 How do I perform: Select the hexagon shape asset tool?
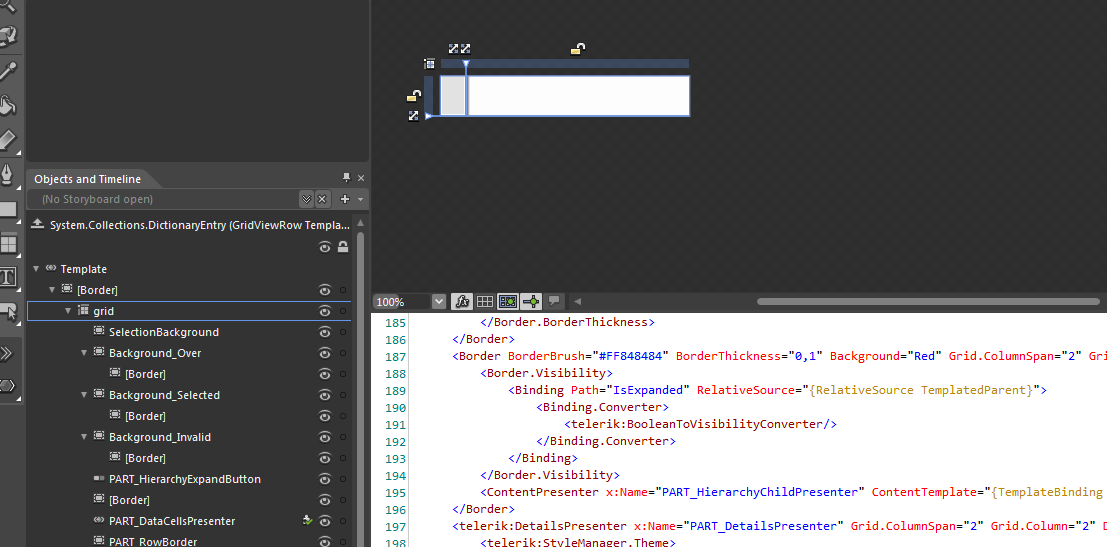(7, 385)
